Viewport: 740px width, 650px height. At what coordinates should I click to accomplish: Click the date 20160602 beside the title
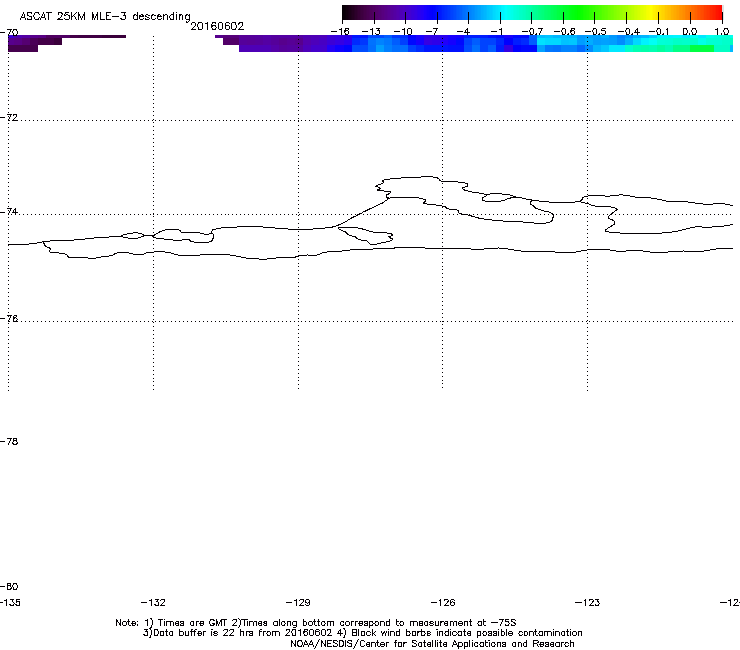click(x=217, y=26)
